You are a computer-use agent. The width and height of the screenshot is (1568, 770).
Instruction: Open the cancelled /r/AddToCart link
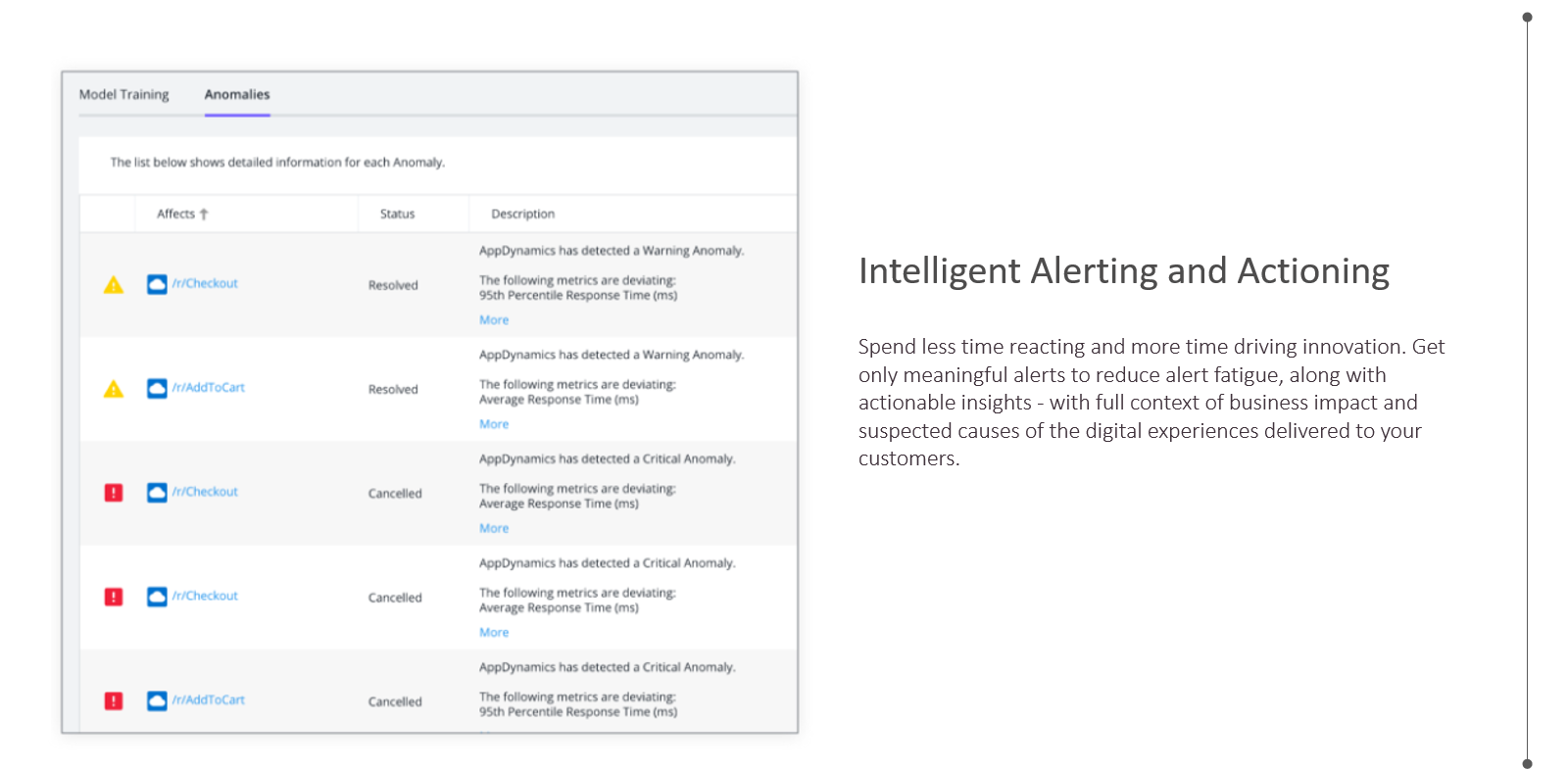point(209,700)
